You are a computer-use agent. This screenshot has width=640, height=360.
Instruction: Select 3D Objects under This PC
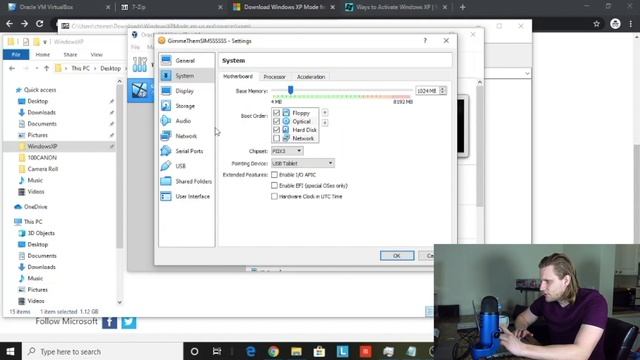click(41, 233)
